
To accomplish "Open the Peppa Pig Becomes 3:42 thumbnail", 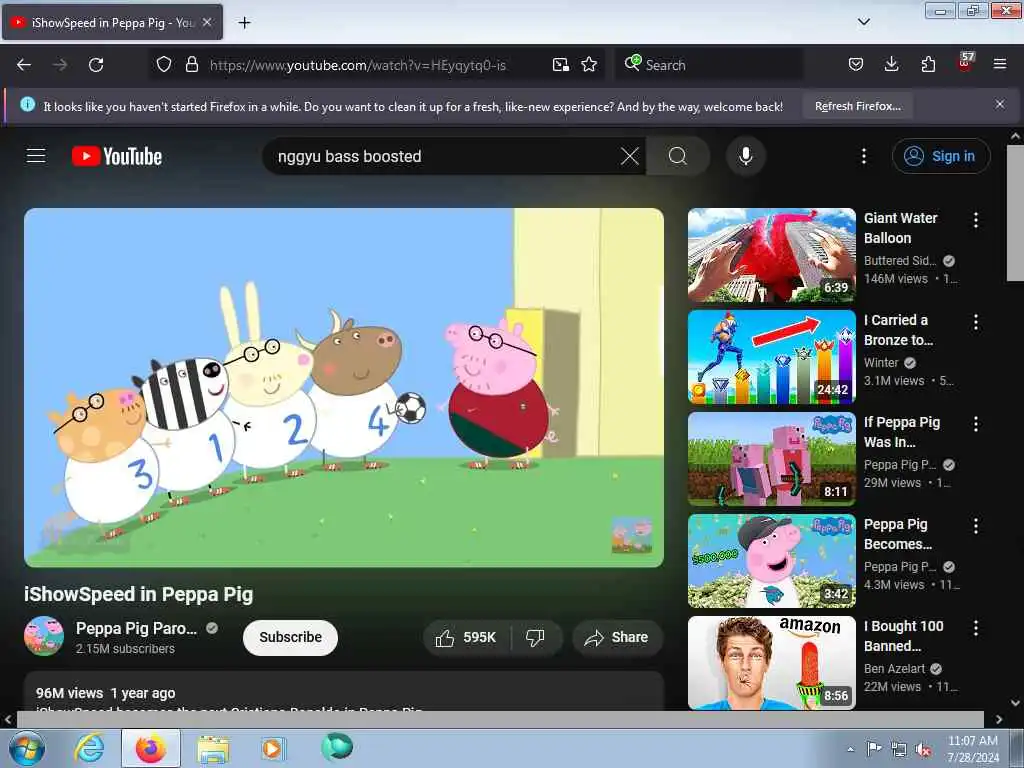I will tap(771, 560).
